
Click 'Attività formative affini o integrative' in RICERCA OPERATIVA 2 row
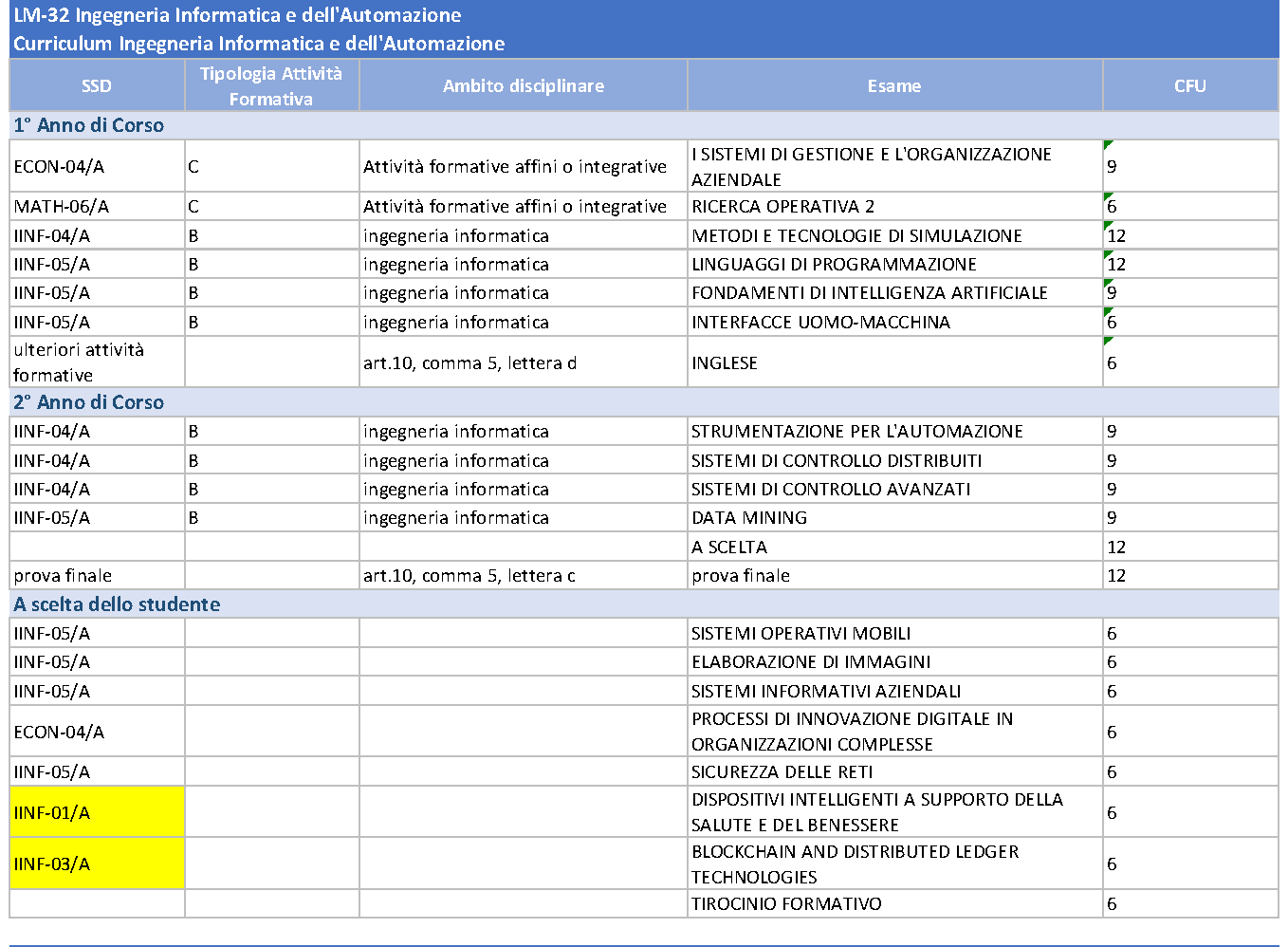point(524,206)
